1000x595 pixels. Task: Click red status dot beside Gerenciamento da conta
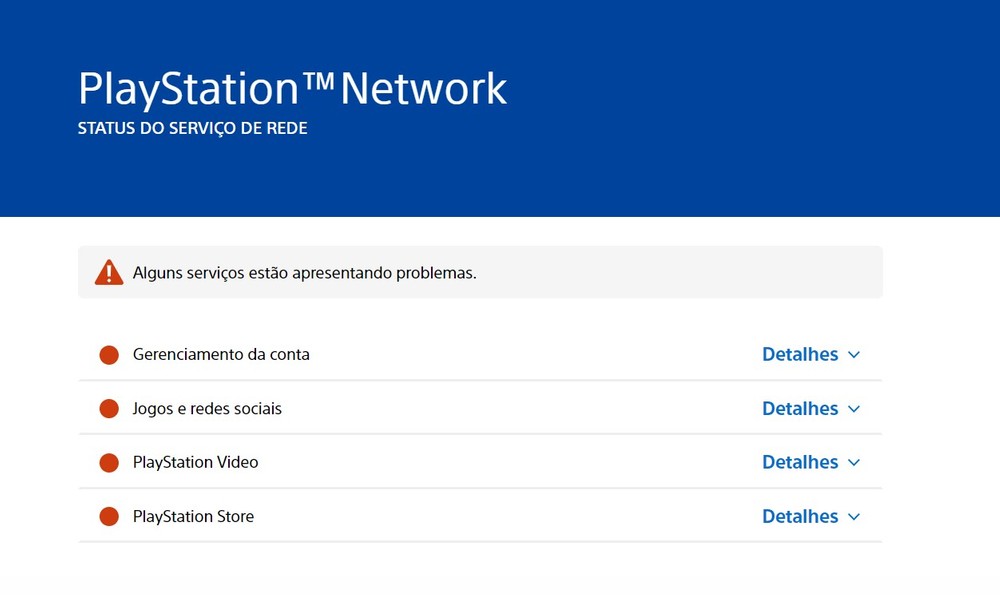coord(109,355)
